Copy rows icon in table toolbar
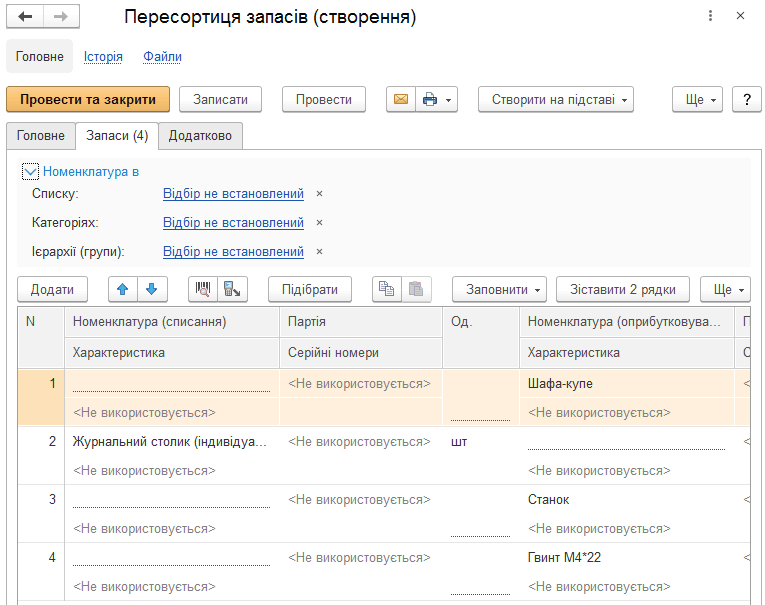 coord(386,289)
